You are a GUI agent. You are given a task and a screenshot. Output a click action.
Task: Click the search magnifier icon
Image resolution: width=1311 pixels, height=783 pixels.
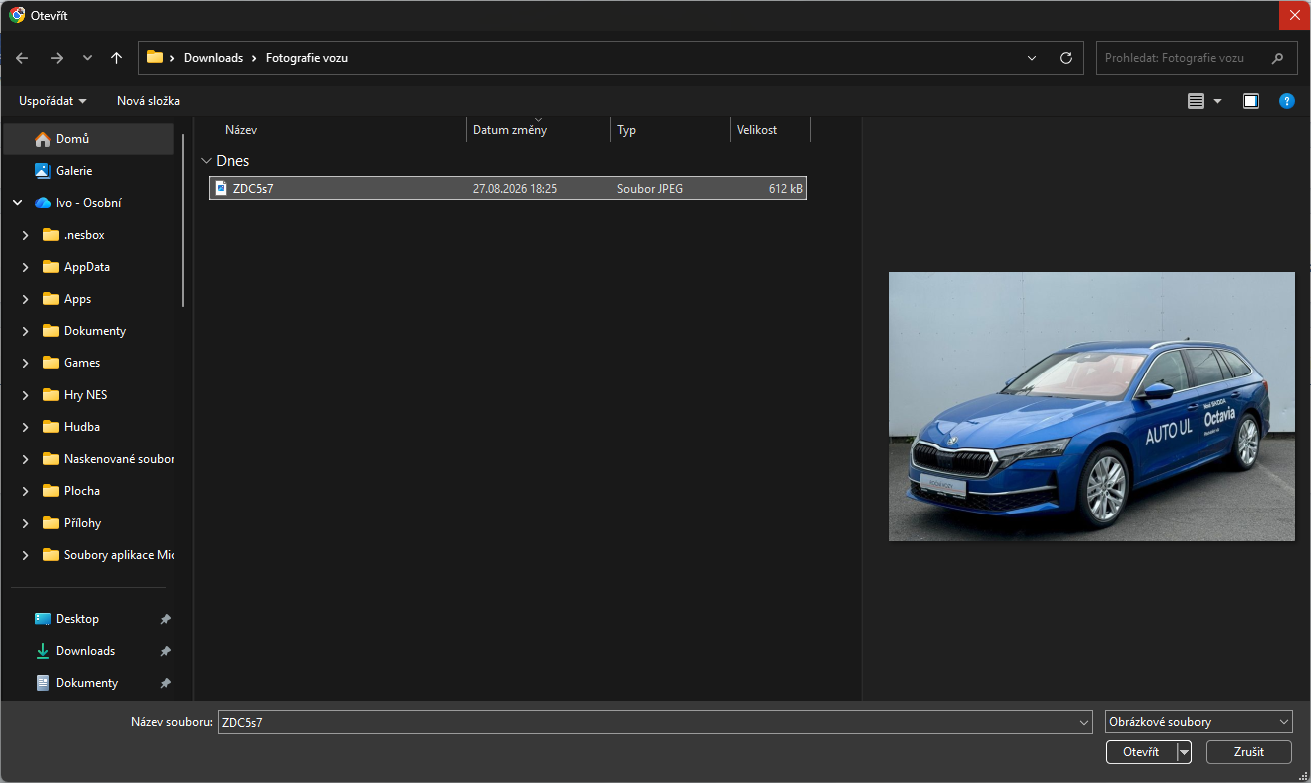[1277, 58]
